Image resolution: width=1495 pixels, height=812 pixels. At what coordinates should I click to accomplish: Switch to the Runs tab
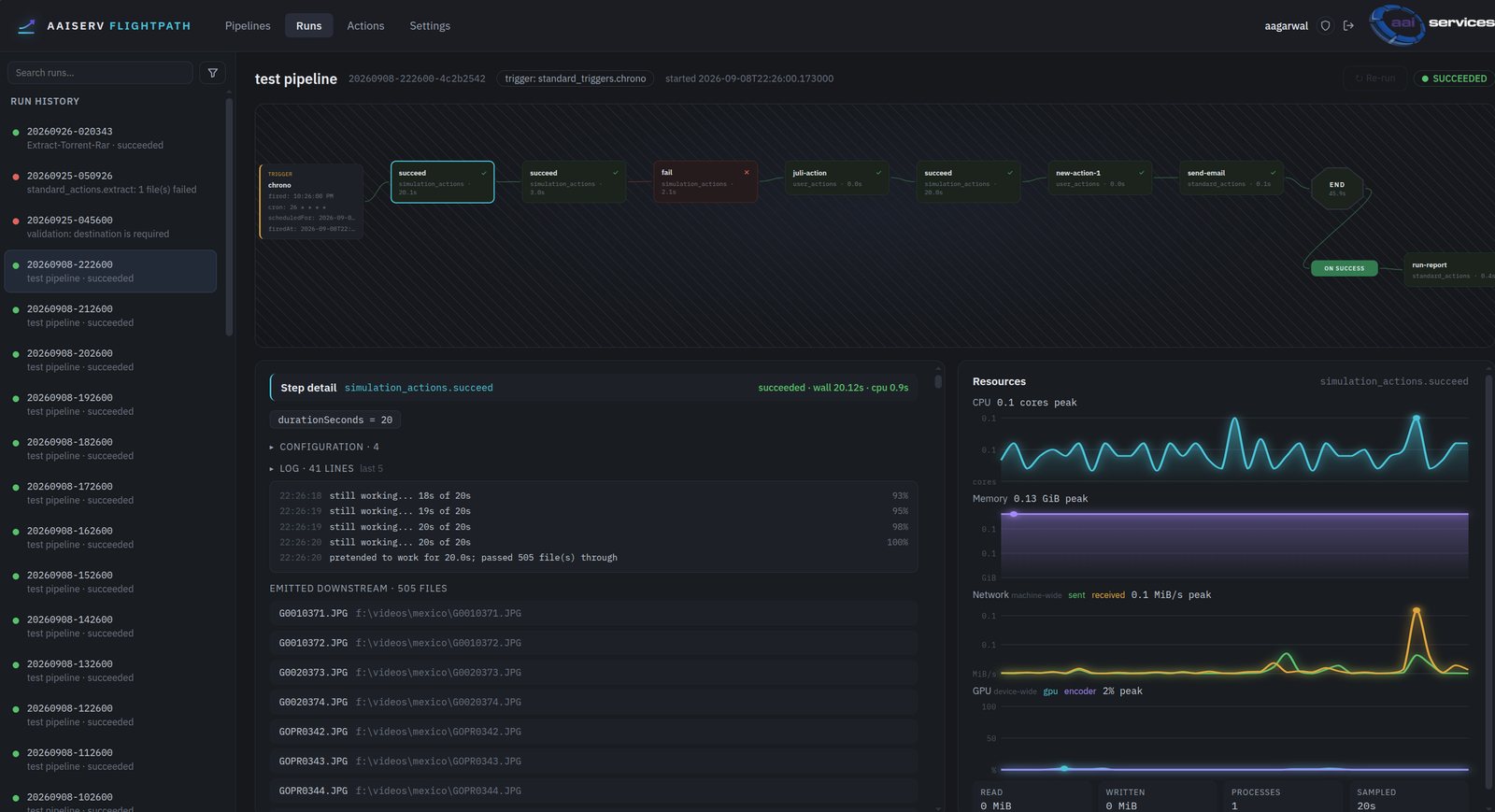pos(308,26)
